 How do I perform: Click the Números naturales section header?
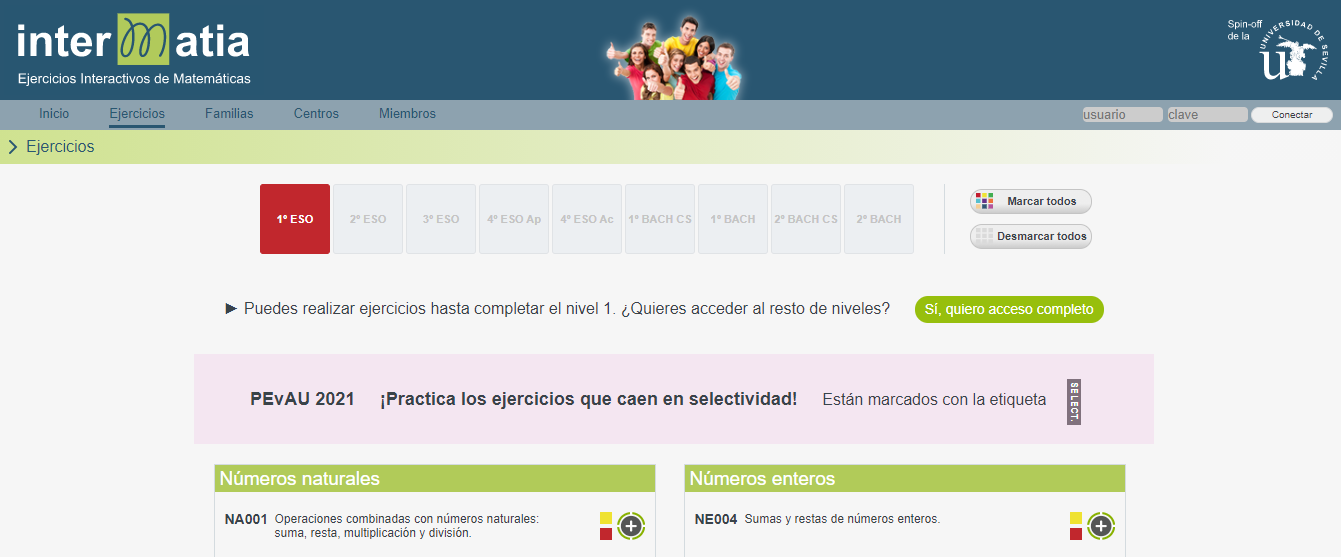[x=435, y=478]
